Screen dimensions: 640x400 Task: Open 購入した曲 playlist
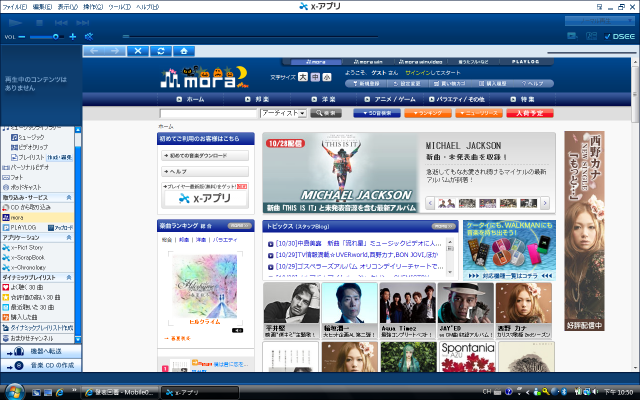(20, 317)
